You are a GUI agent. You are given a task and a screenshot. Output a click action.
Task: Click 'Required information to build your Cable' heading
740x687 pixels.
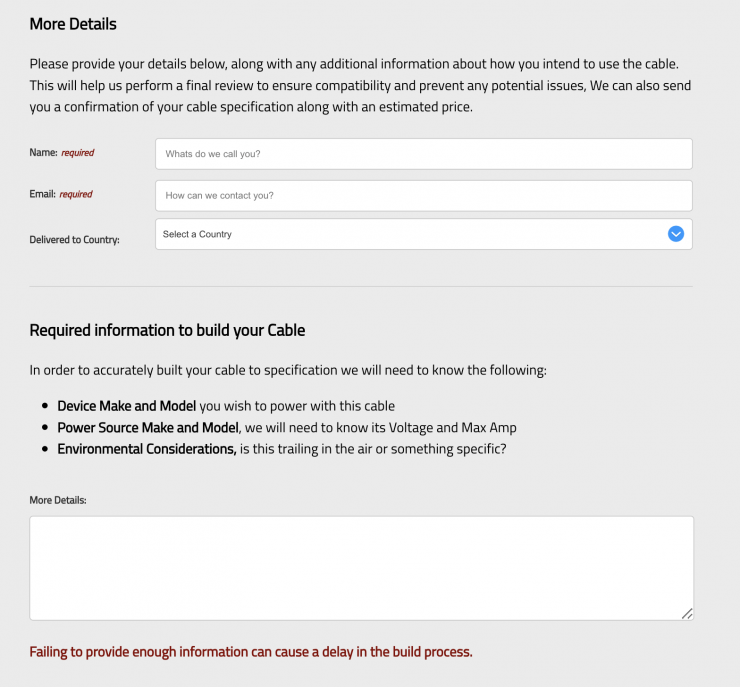point(167,330)
